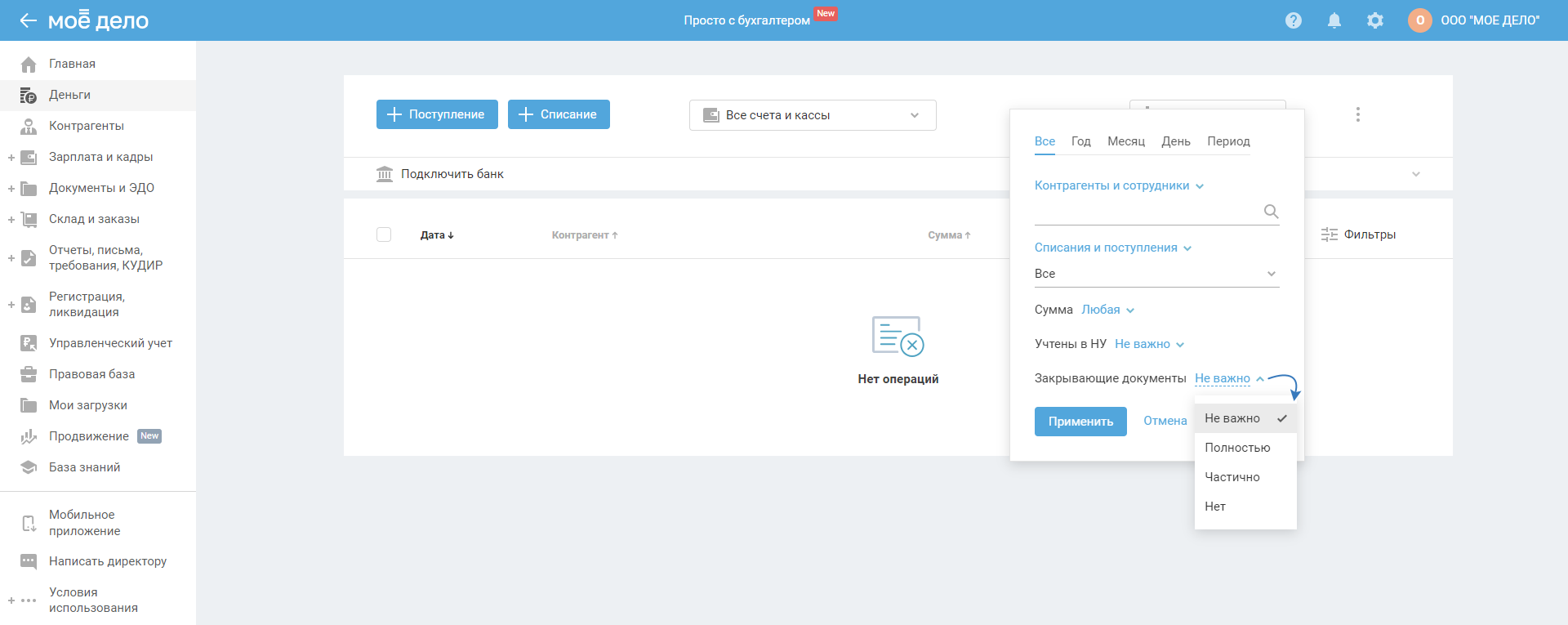The height and width of the screenshot is (625, 1568).
Task: Expand the Регистрация, ликвидация plus expander
Action: click(x=11, y=305)
